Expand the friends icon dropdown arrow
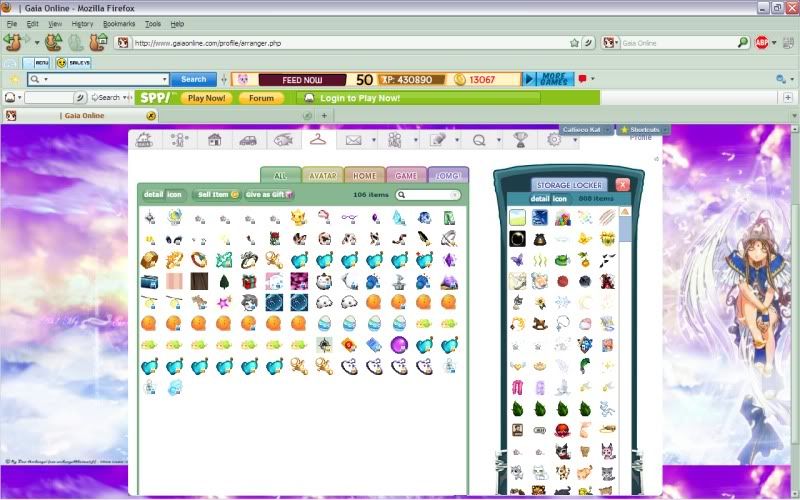This screenshot has width=800, height=500. click(415, 140)
